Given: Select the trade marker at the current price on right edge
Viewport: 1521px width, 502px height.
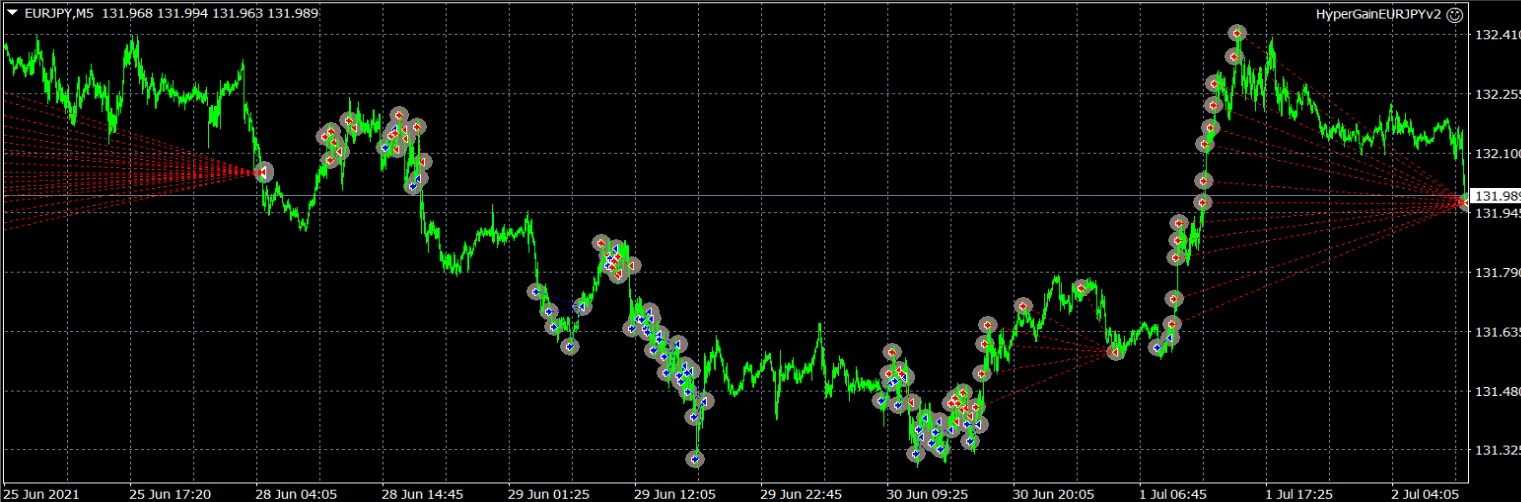Looking at the screenshot, I should pyautogui.click(x=1463, y=202).
